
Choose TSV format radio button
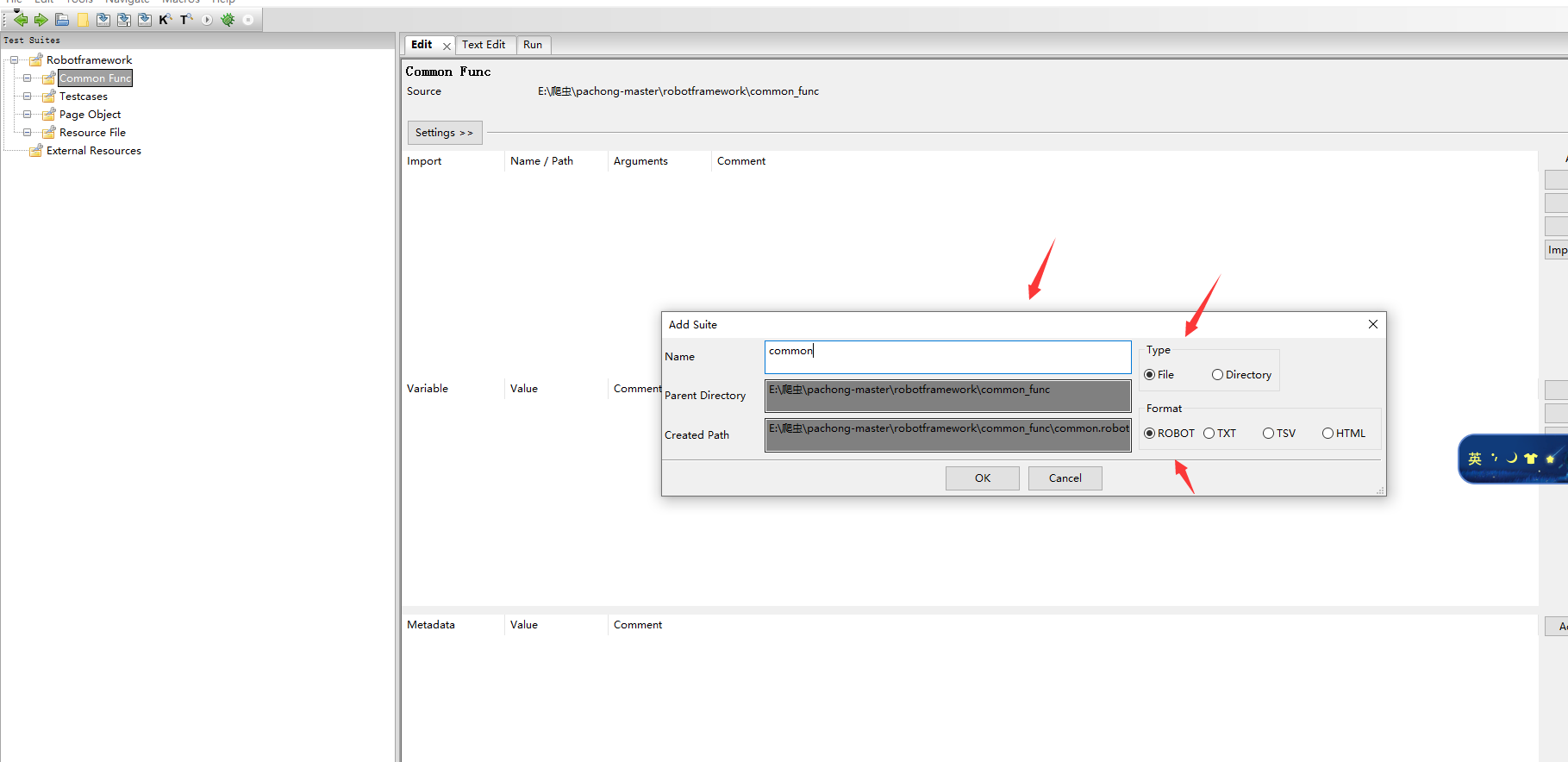click(1268, 433)
